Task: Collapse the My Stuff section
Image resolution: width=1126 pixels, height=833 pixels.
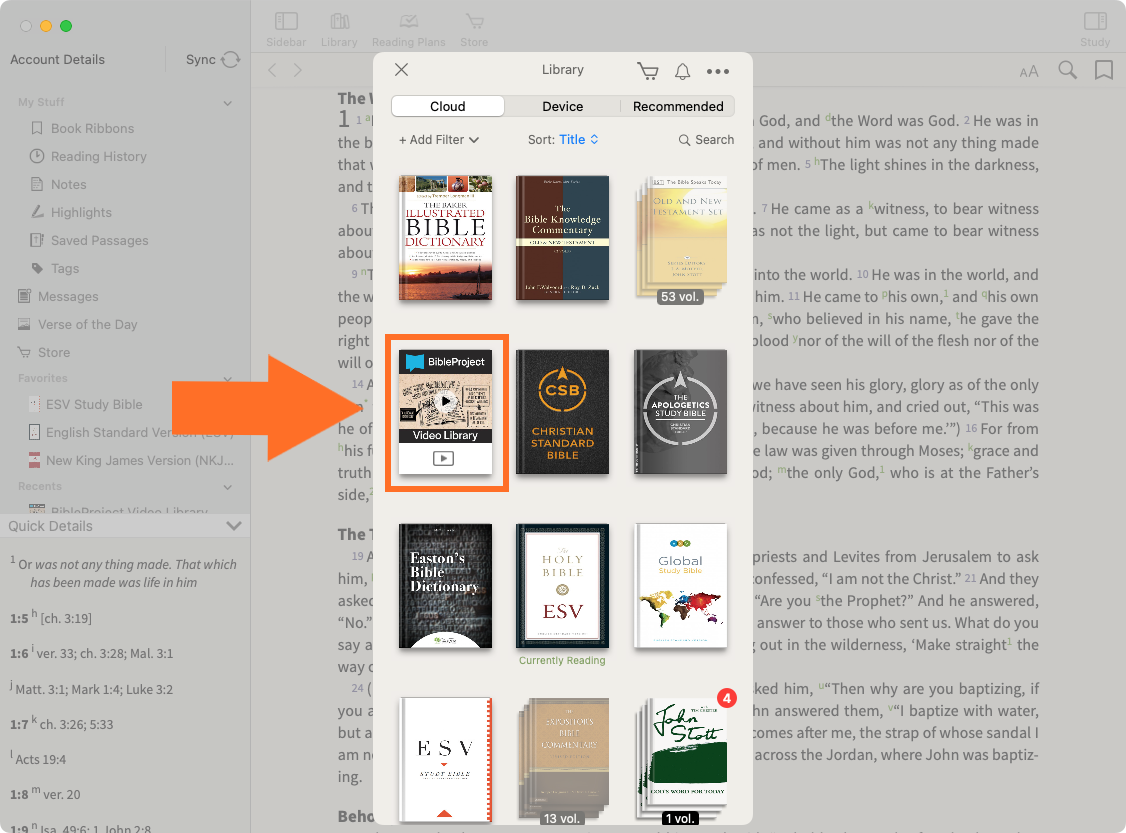Action: click(228, 103)
